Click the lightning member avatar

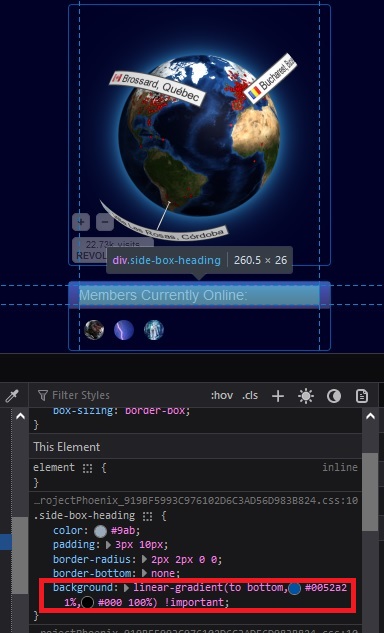(x=124, y=330)
